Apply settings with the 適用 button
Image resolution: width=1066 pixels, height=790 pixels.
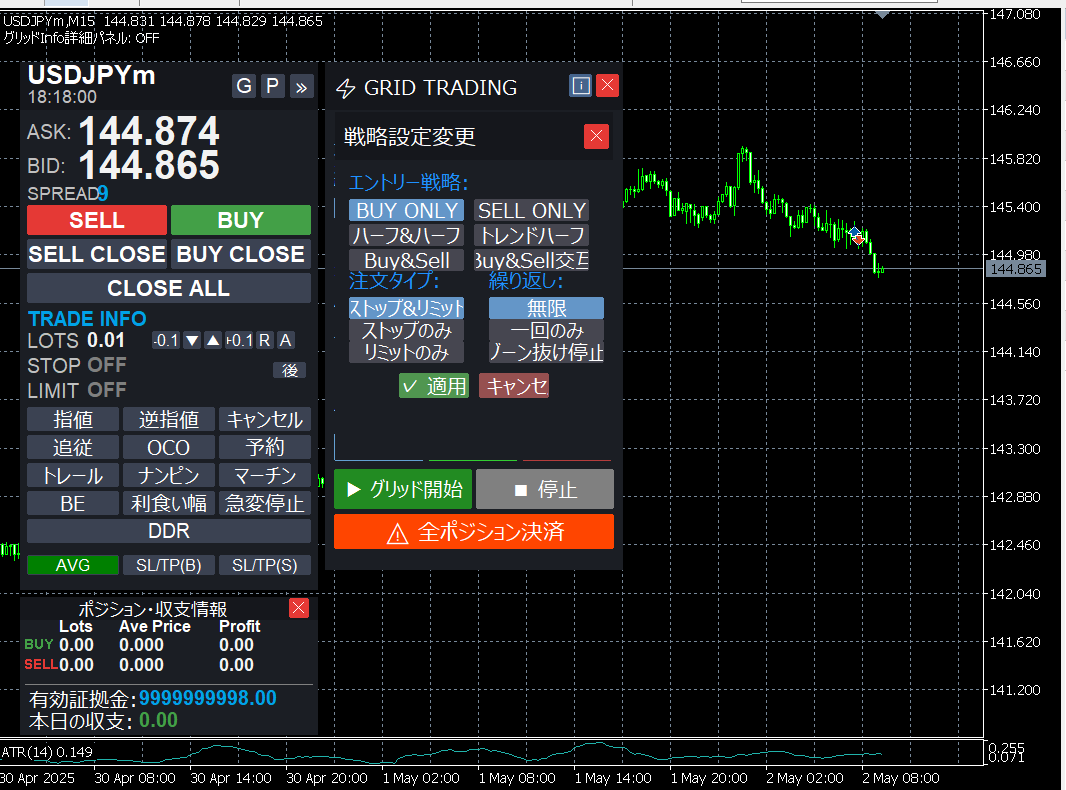coord(434,386)
